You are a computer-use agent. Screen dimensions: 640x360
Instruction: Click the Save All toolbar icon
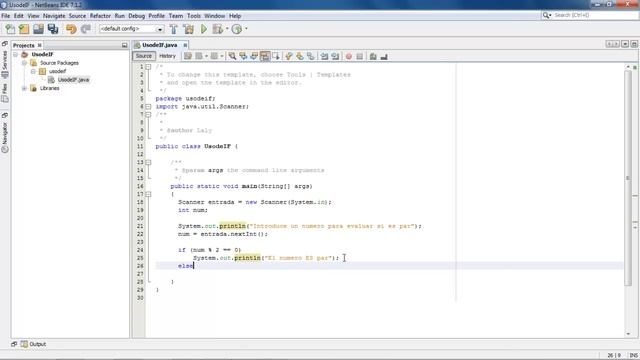pyautogui.click(x=53, y=29)
